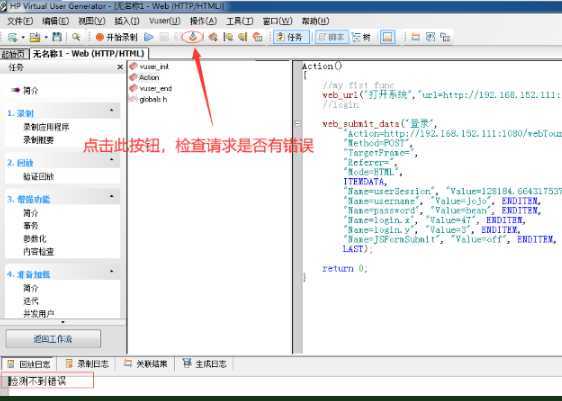562x401 pixels.
Task: Open the 文件(F) menu
Action: coord(20,21)
